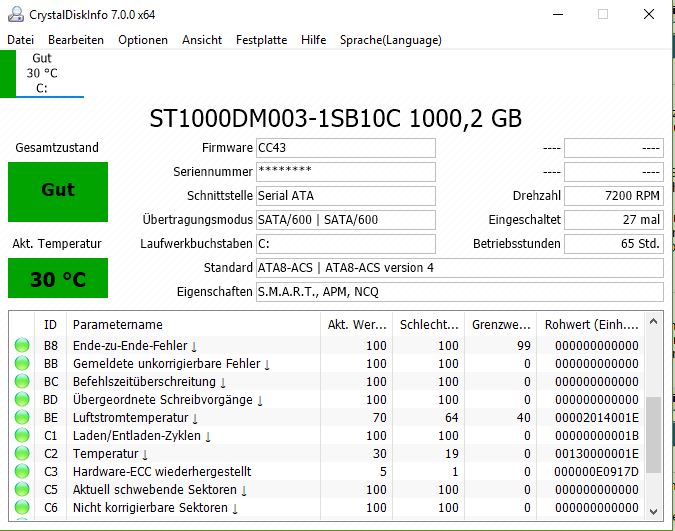Open the Hilfe menu
The height and width of the screenshot is (531, 675).
(x=313, y=40)
